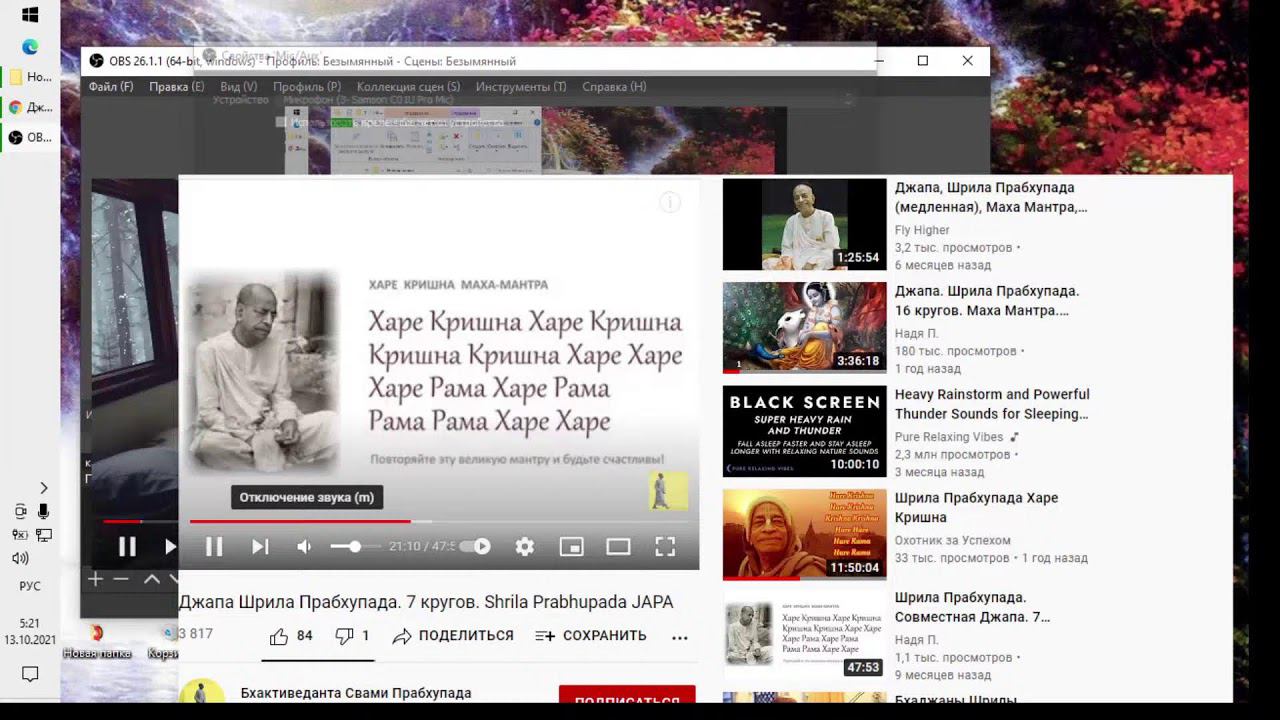Open 'Шрила Прабхупада Харе Кришна' video title
1280x720 pixels.
(976, 507)
